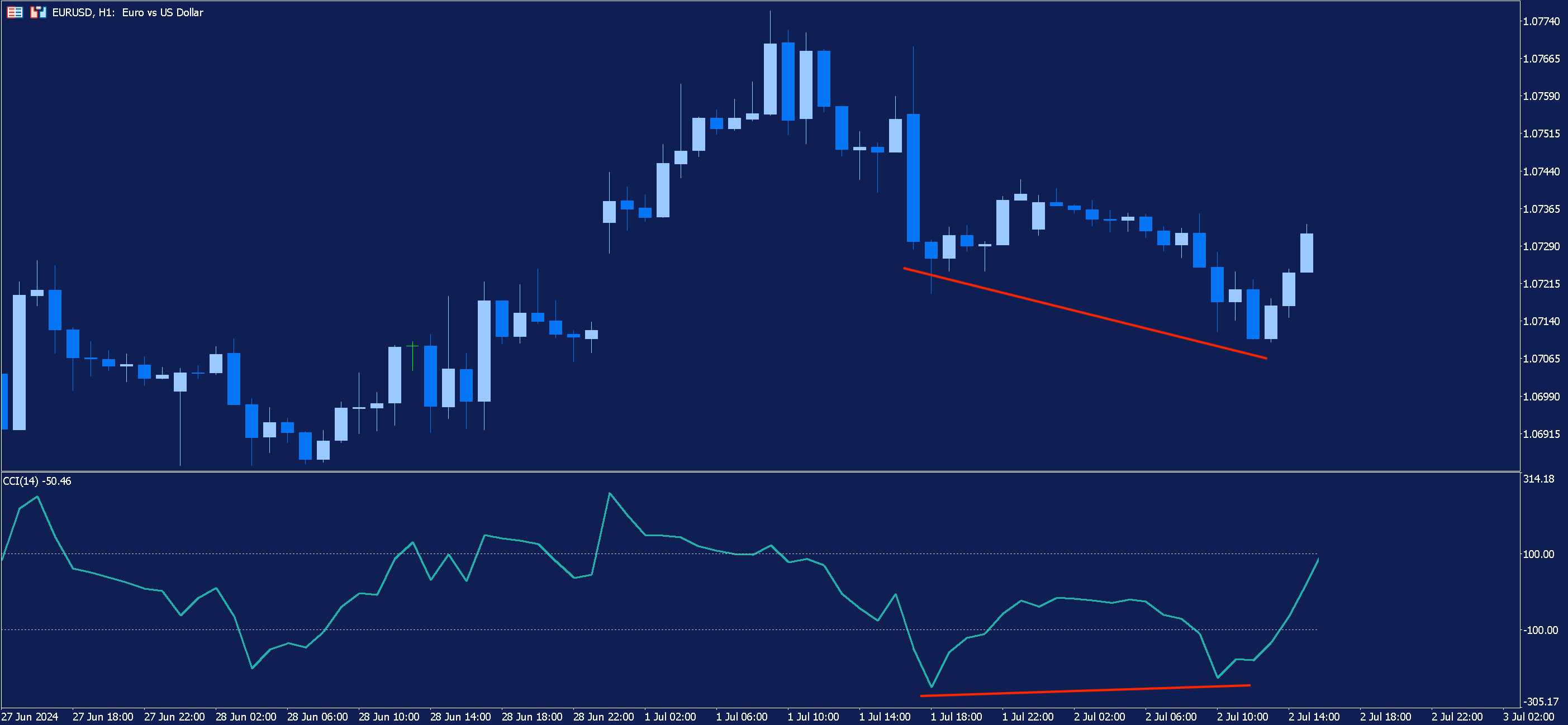The image size is (1568, 725).
Task: Click the 28 Jun 06:00 time label
Action: tap(318, 717)
